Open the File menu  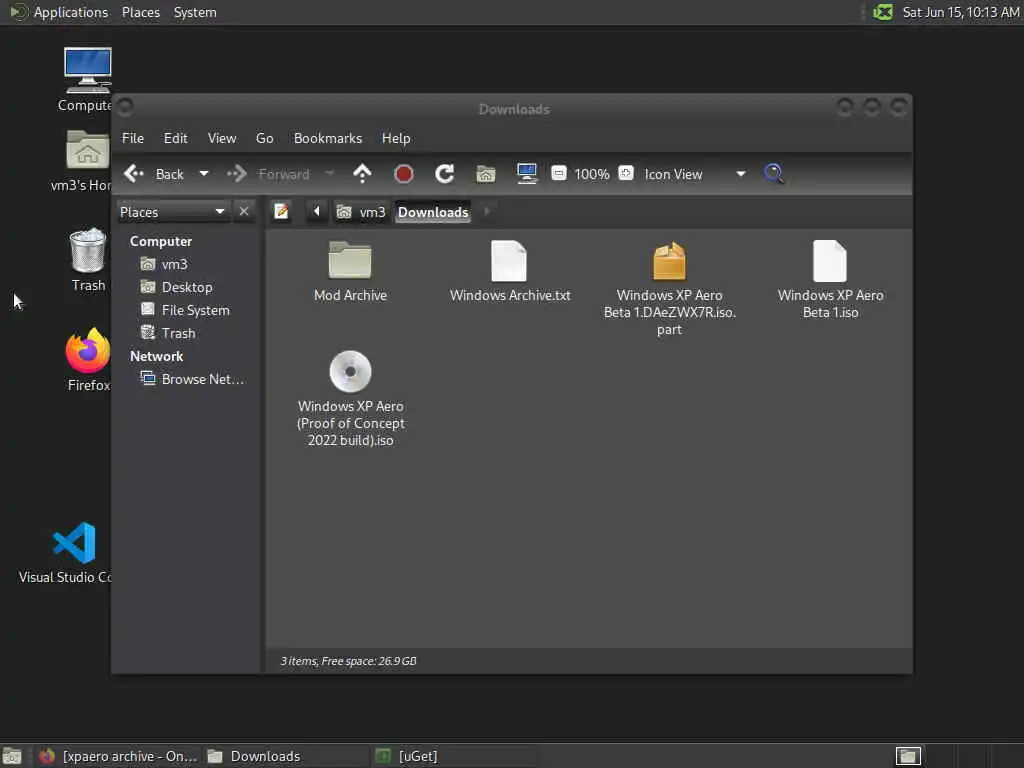pyautogui.click(x=133, y=138)
